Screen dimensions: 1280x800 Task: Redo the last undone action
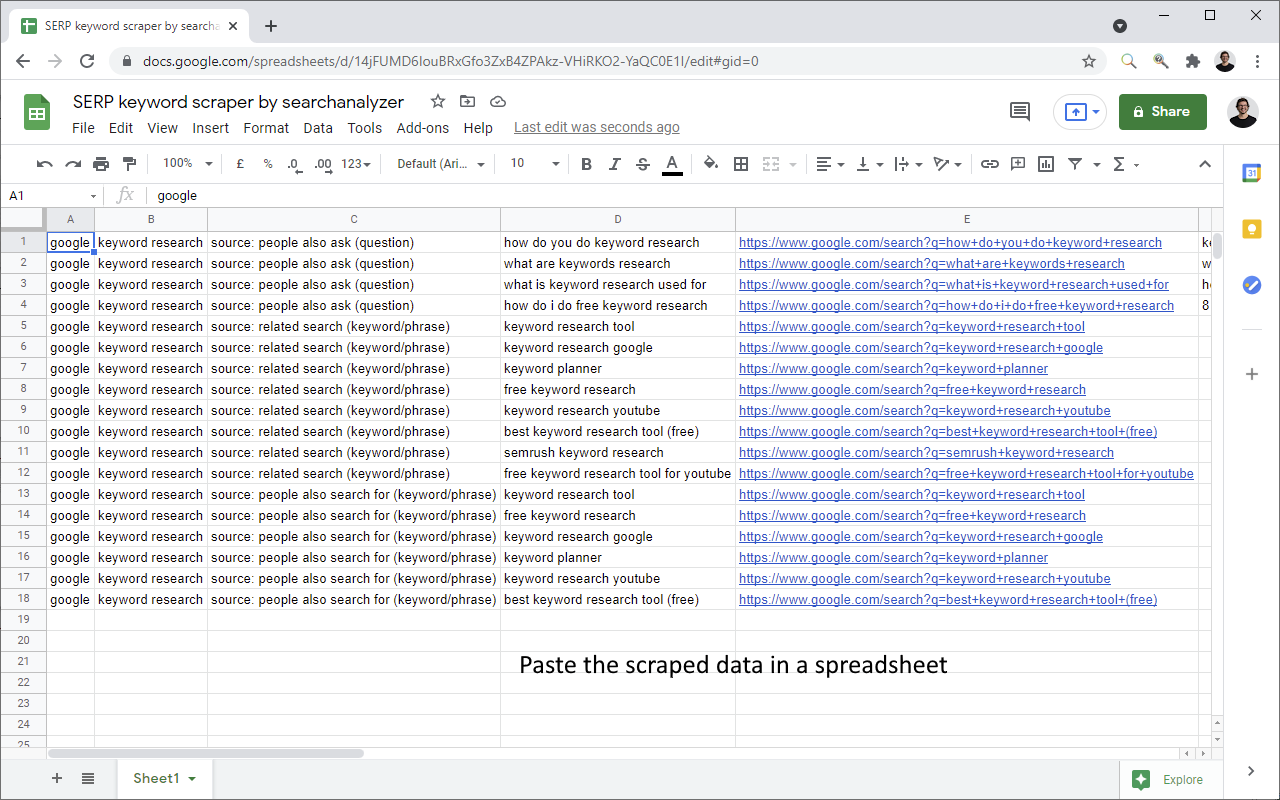(73, 164)
